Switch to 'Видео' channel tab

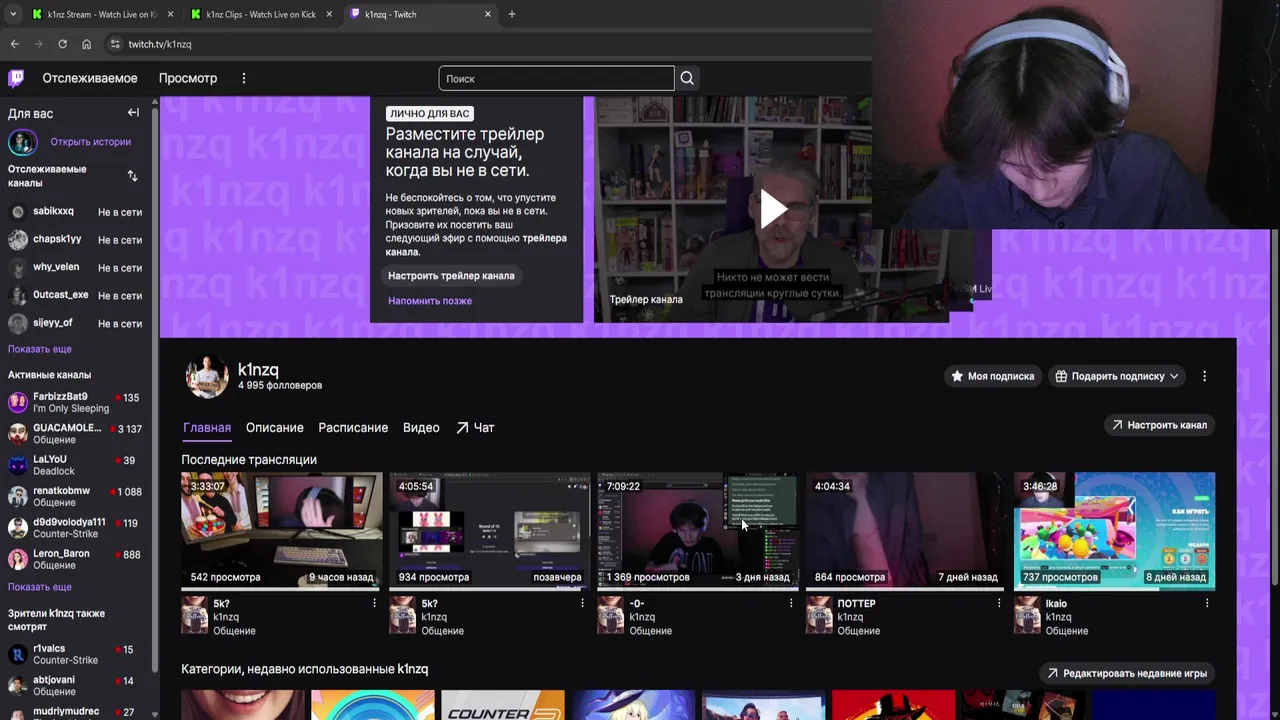coord(421,427)
